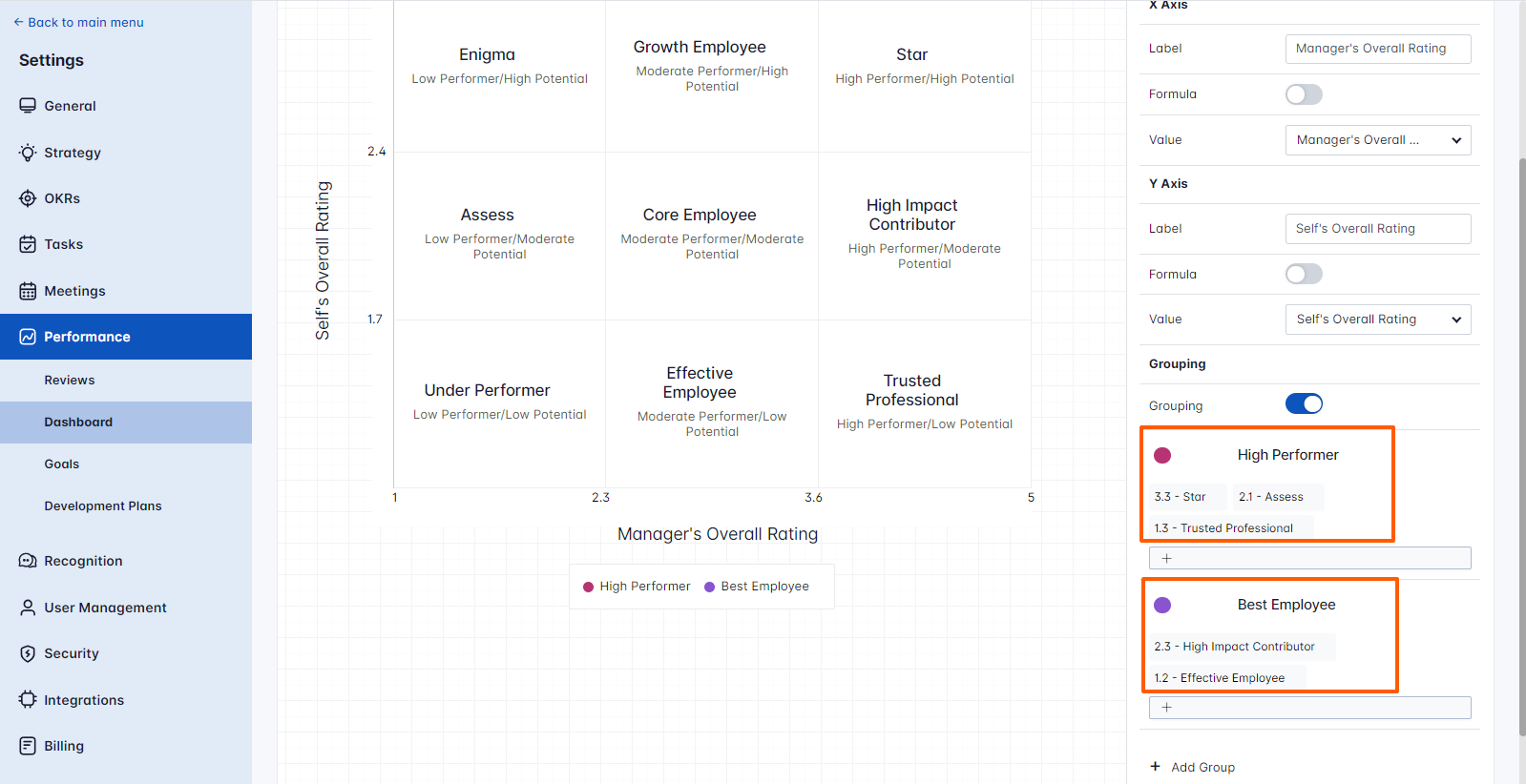Click the plus bar under Best Employee group
The image size is (1526, 784).
click(1309, 708)
